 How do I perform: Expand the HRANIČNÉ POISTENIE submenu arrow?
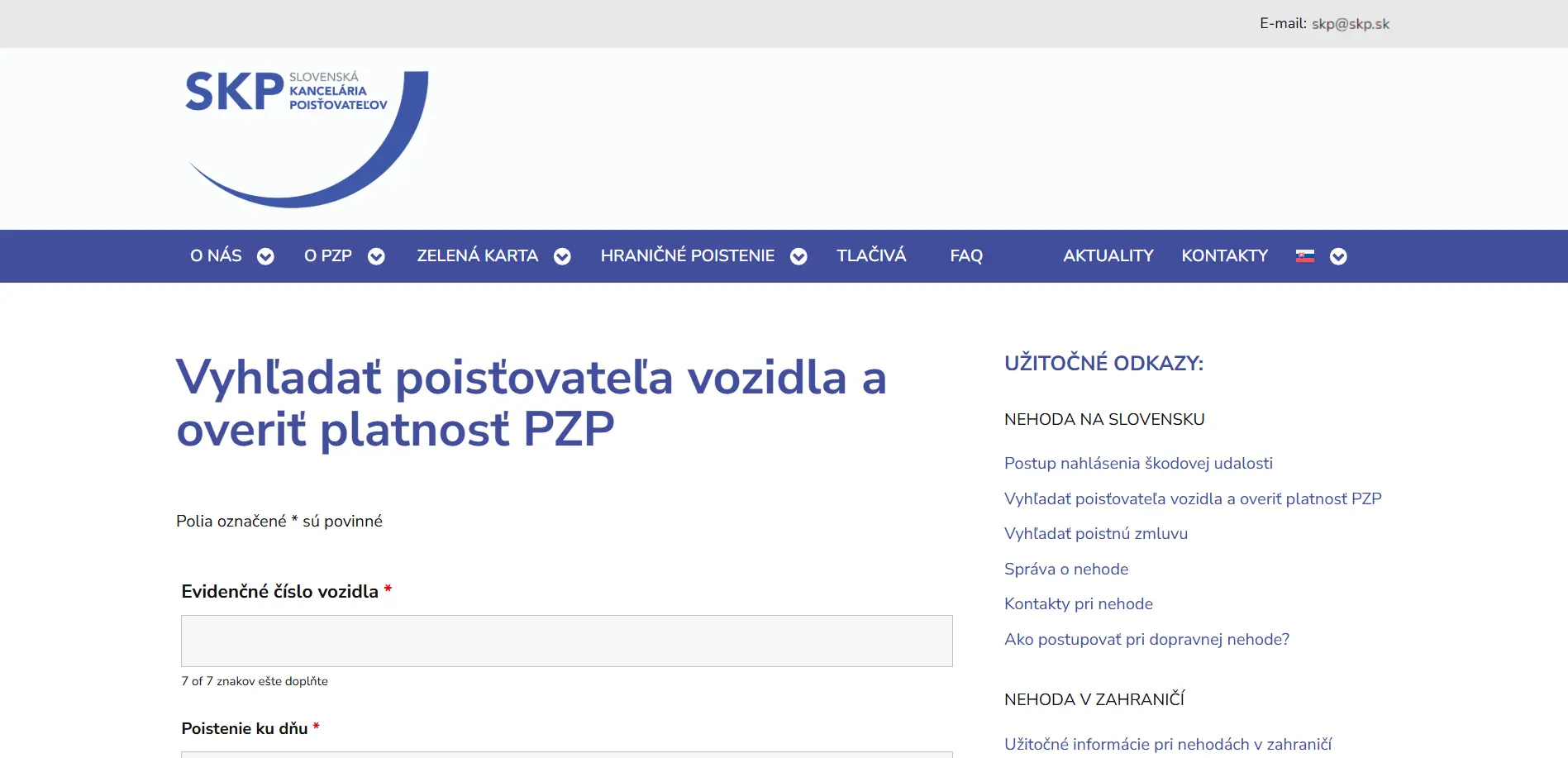click(798, 257)
